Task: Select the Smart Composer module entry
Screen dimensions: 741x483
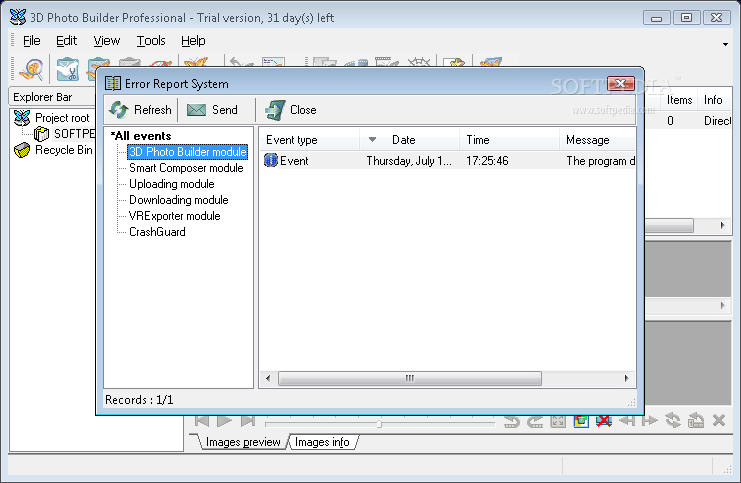Action: (186, 168)
